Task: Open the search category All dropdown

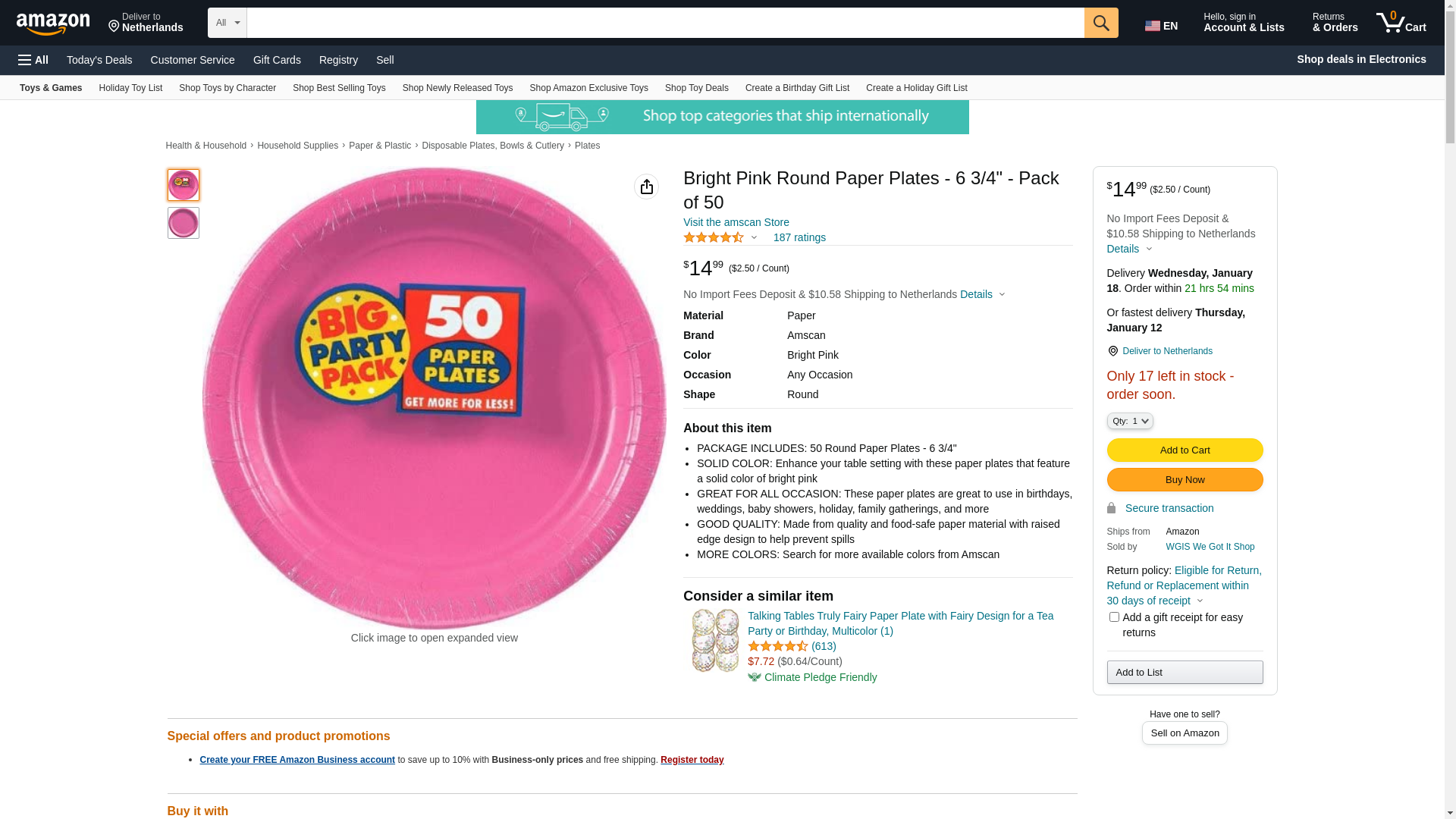Action: 227,23
